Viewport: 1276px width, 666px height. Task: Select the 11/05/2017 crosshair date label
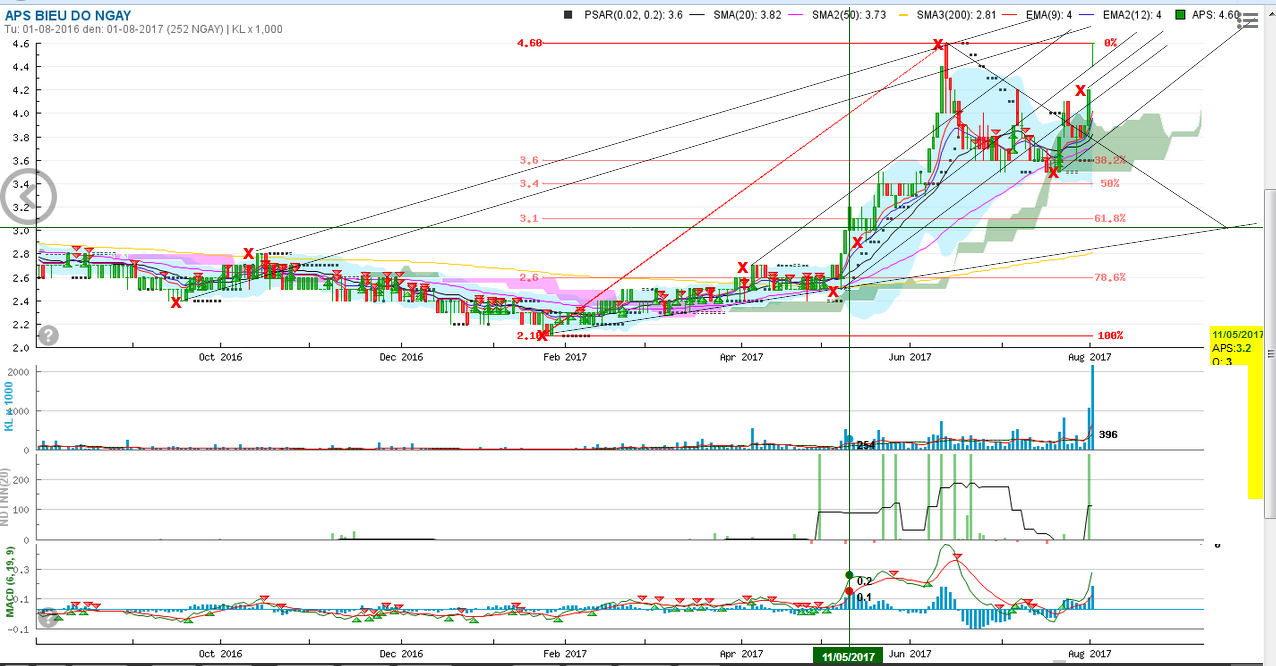click(849, 656)
